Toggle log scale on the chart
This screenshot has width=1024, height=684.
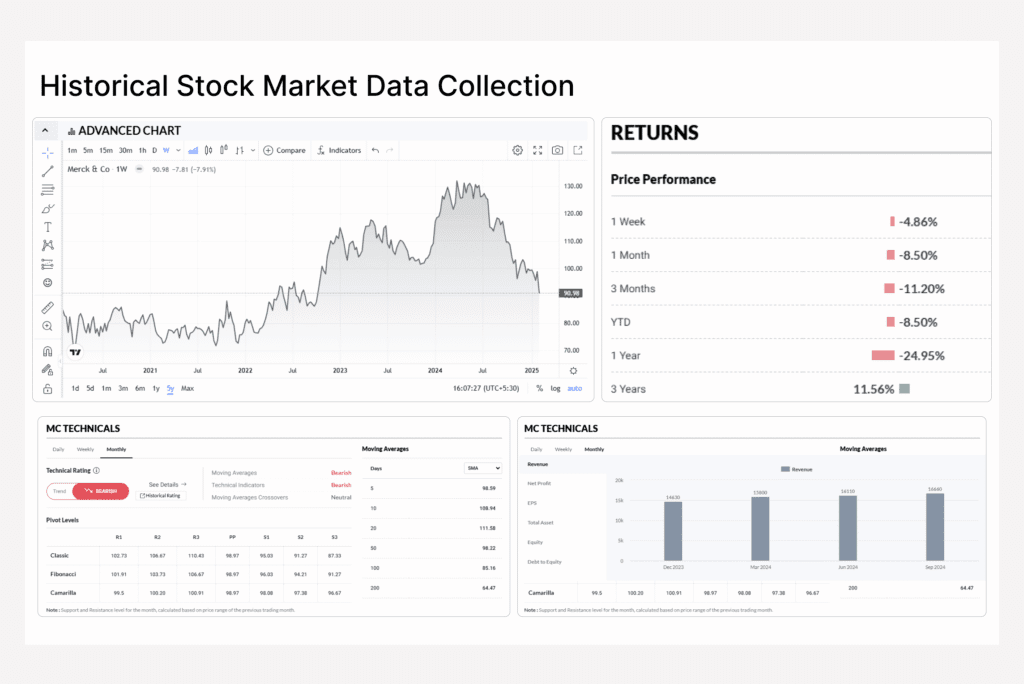[555, 388]
